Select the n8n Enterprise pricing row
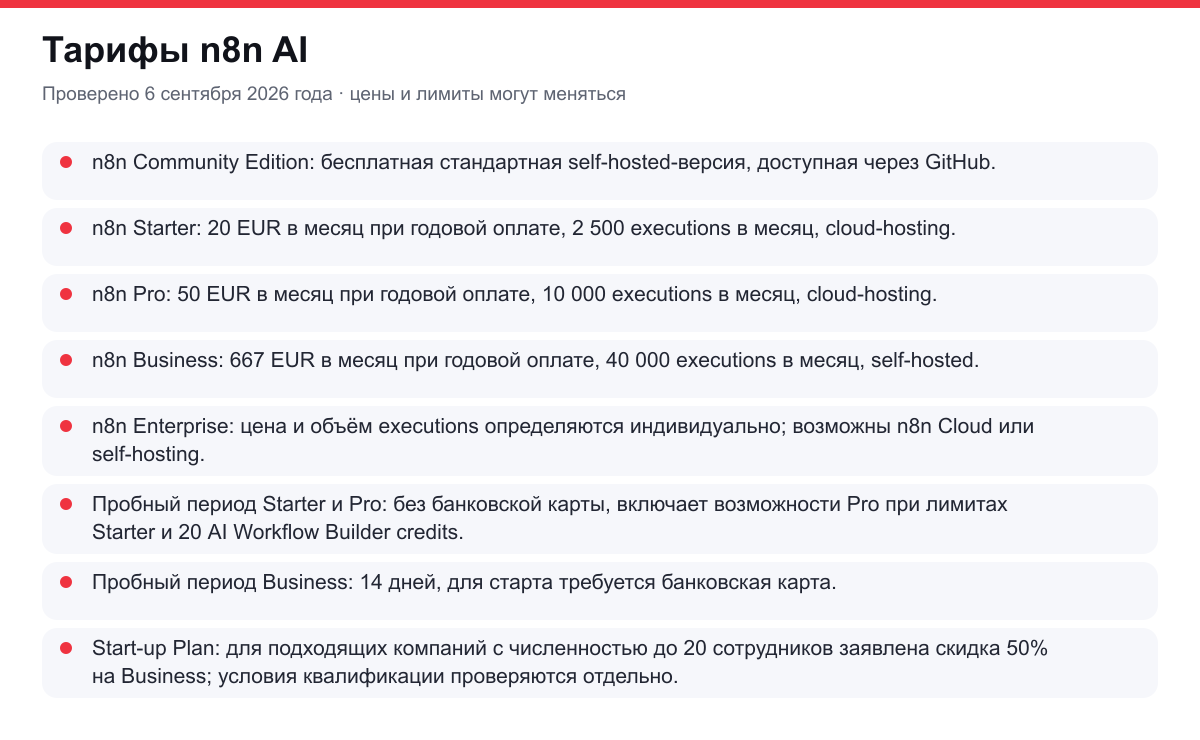This screenshot has height=740, width=1200. click(x=600, y=441)
